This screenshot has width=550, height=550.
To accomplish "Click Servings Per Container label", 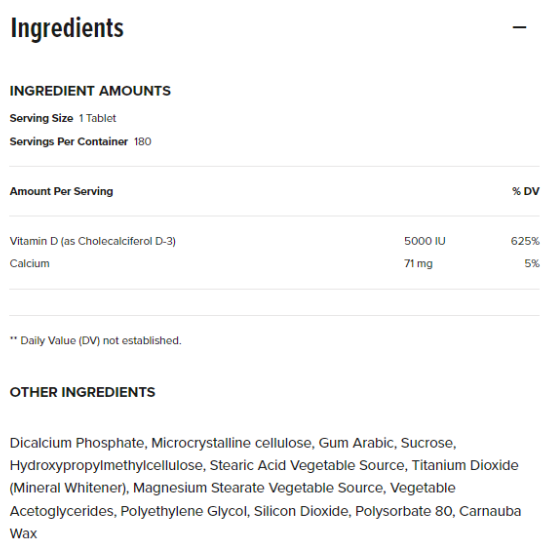I will [69, 142].
